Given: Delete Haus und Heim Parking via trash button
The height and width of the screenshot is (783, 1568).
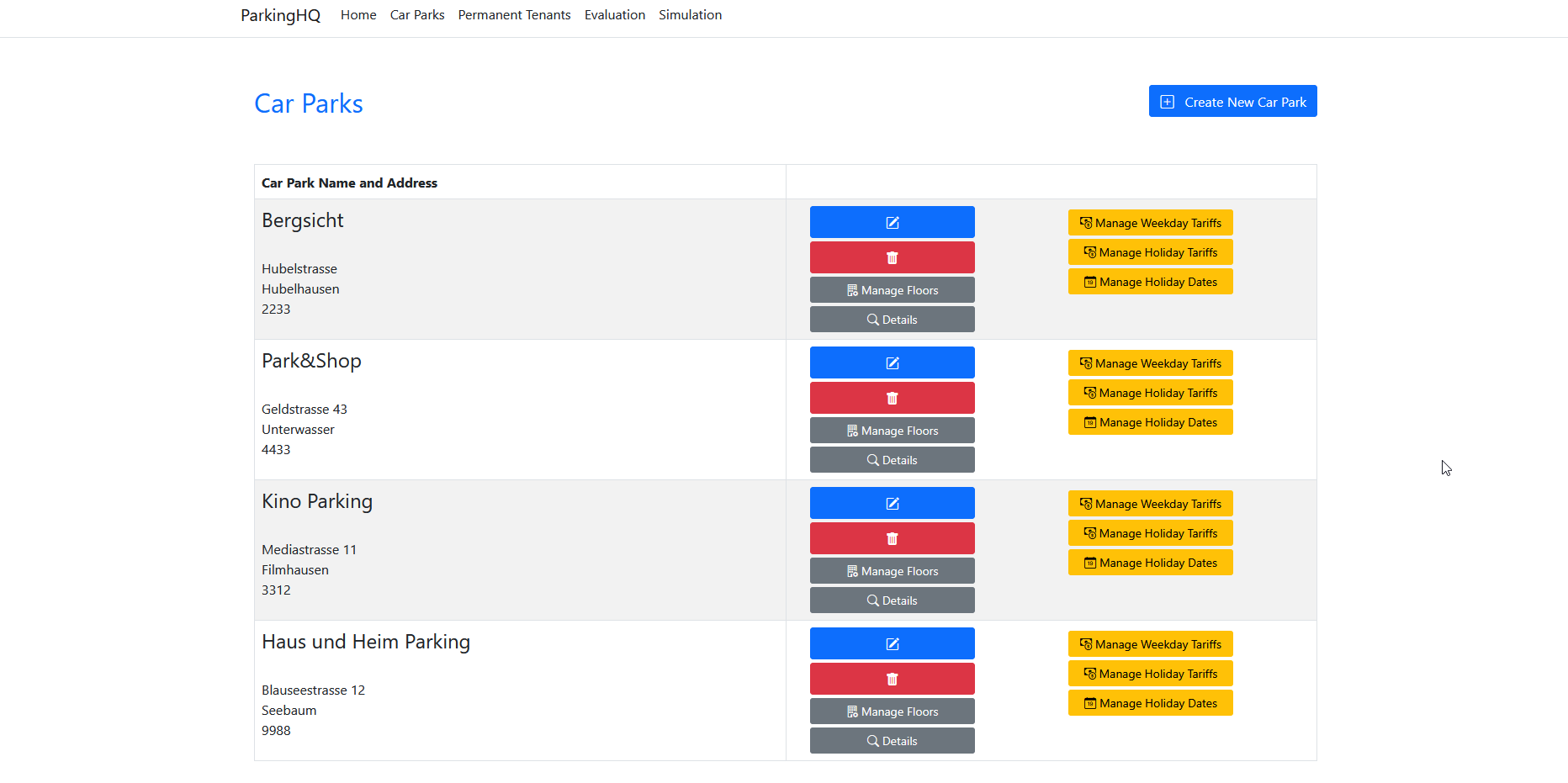Looking at the screenshot, I should tap(892, 679).
